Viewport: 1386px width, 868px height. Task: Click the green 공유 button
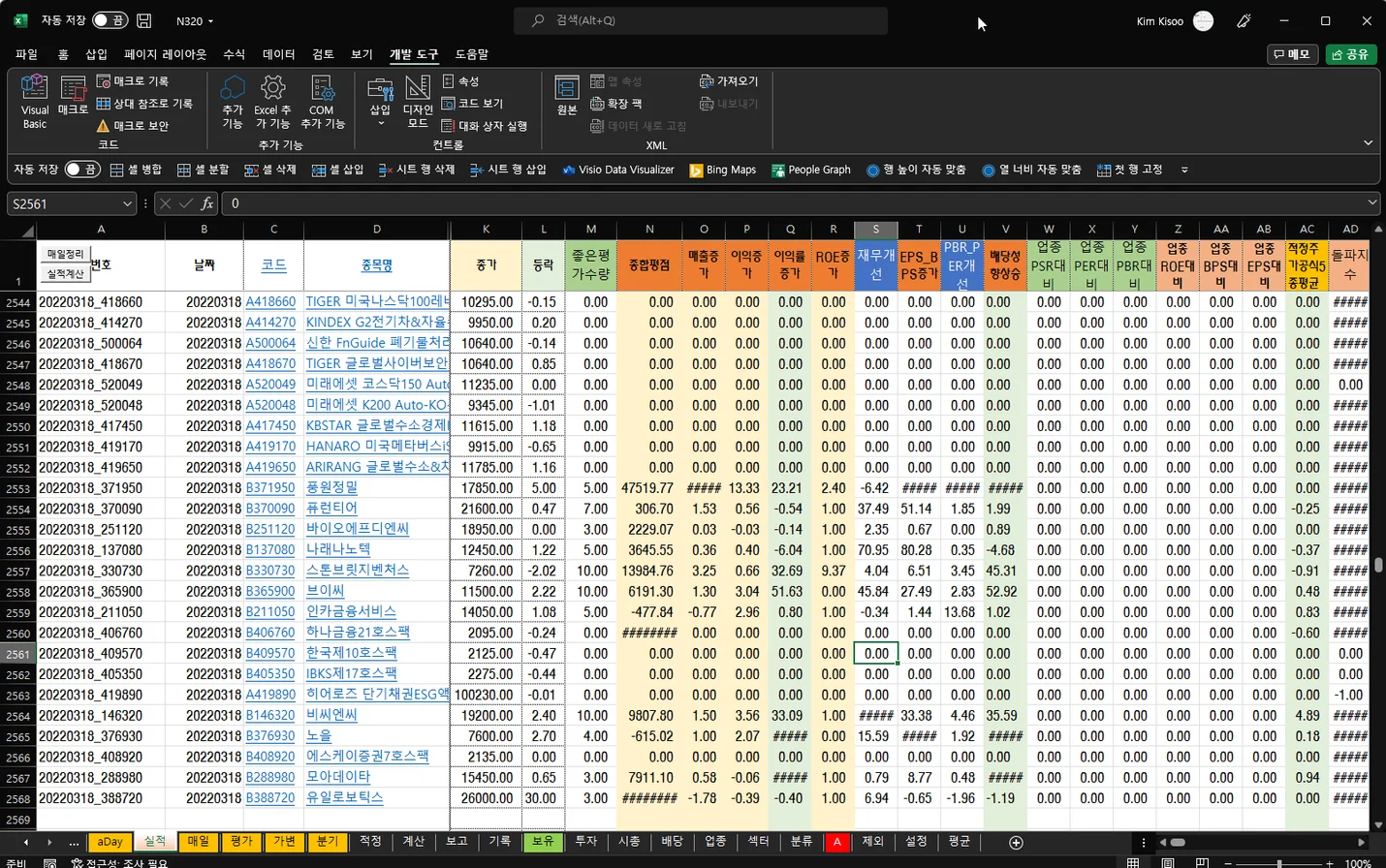[x=1351, y=54]
